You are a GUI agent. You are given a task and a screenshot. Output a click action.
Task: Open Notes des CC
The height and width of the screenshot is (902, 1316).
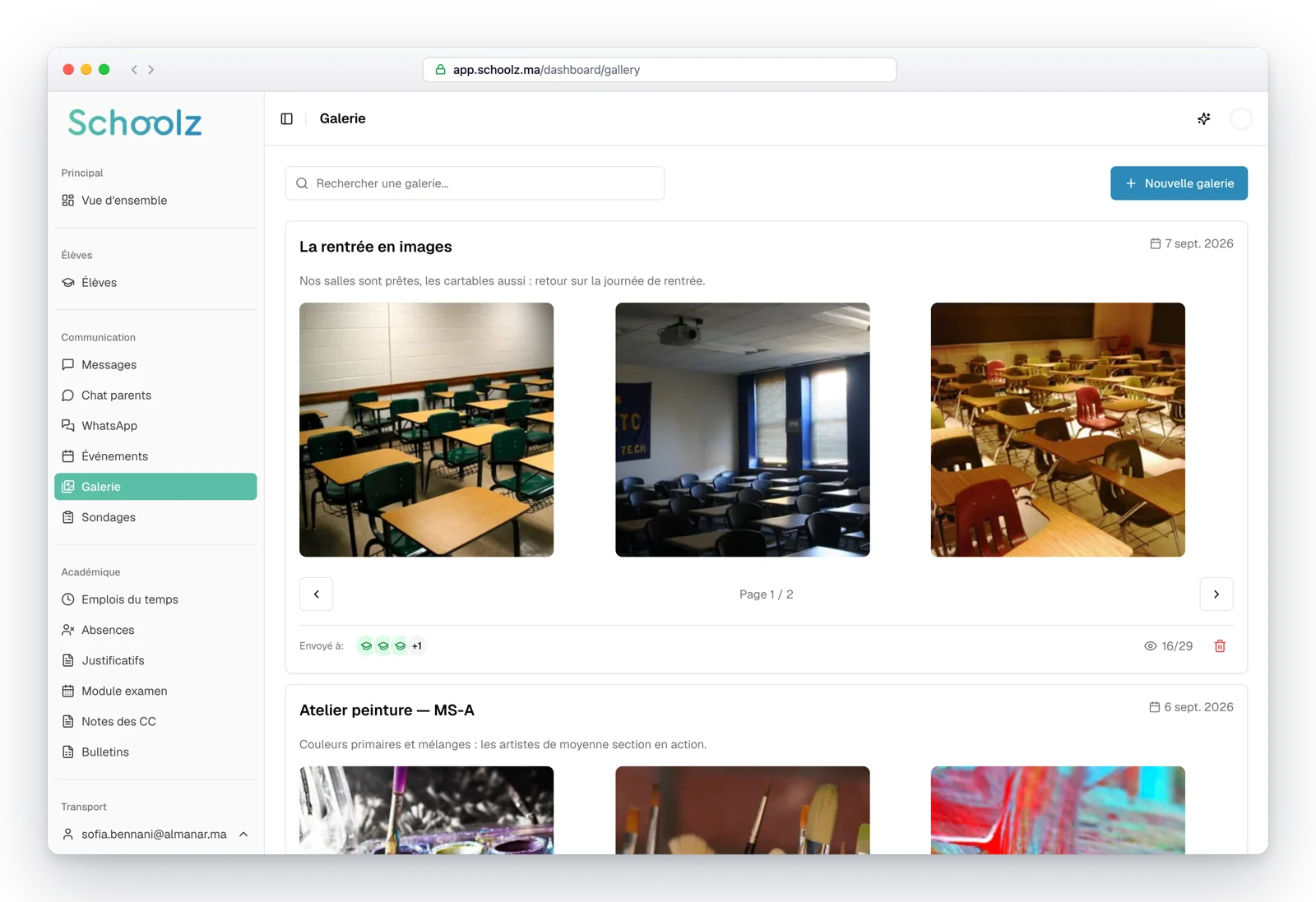(x=155, y=721)
